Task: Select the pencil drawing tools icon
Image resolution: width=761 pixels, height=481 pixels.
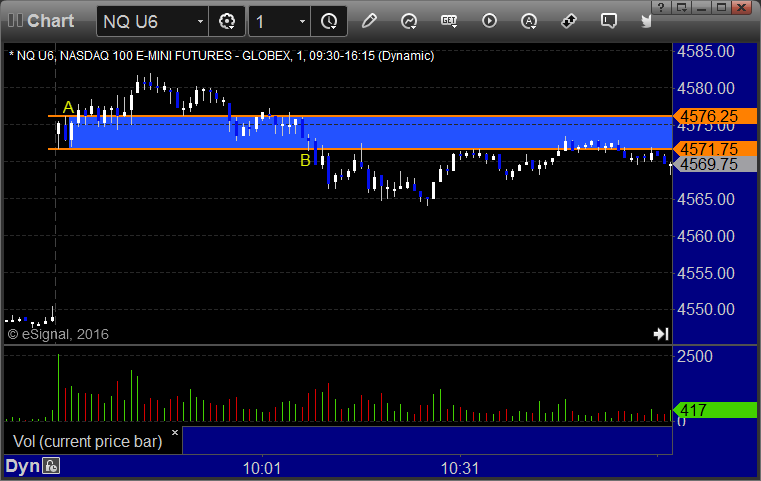Action: point(369,21)
